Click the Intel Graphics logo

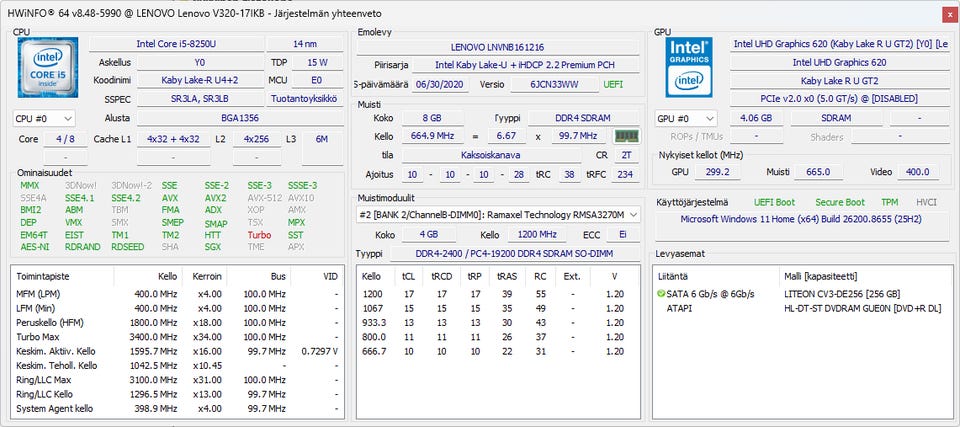689,67
